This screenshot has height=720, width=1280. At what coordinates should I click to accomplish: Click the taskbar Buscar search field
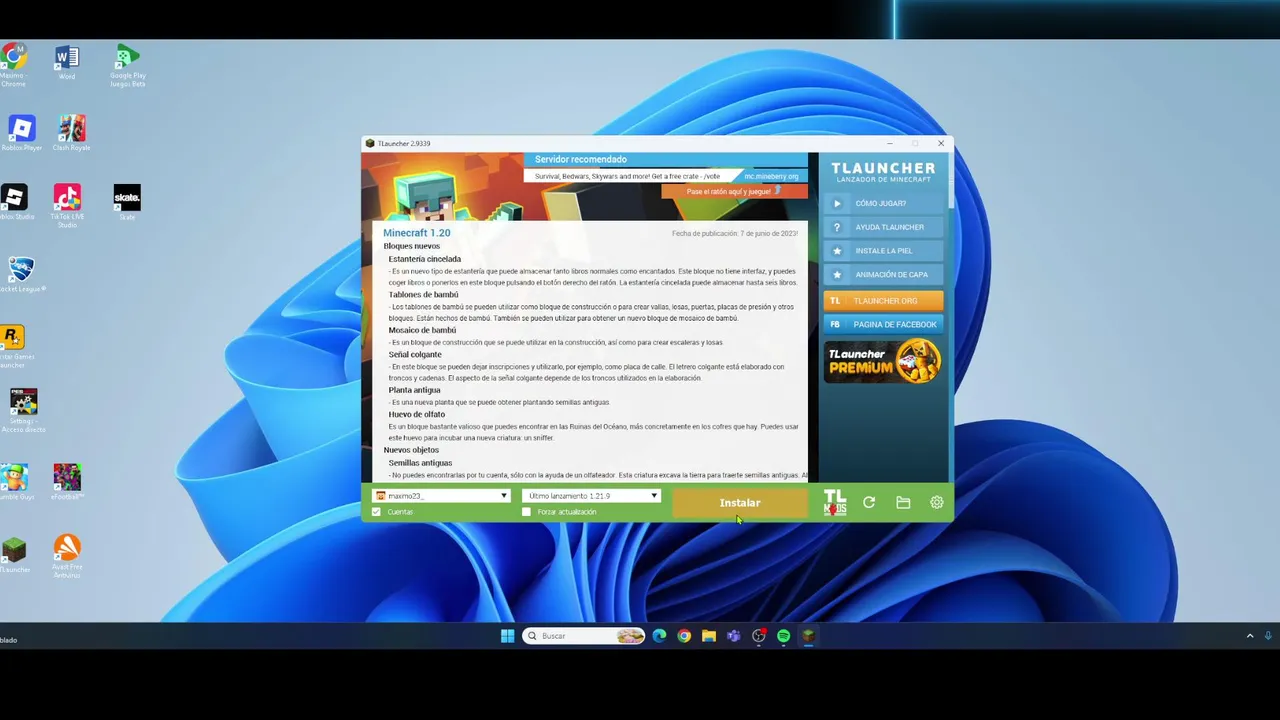[583, 636]
